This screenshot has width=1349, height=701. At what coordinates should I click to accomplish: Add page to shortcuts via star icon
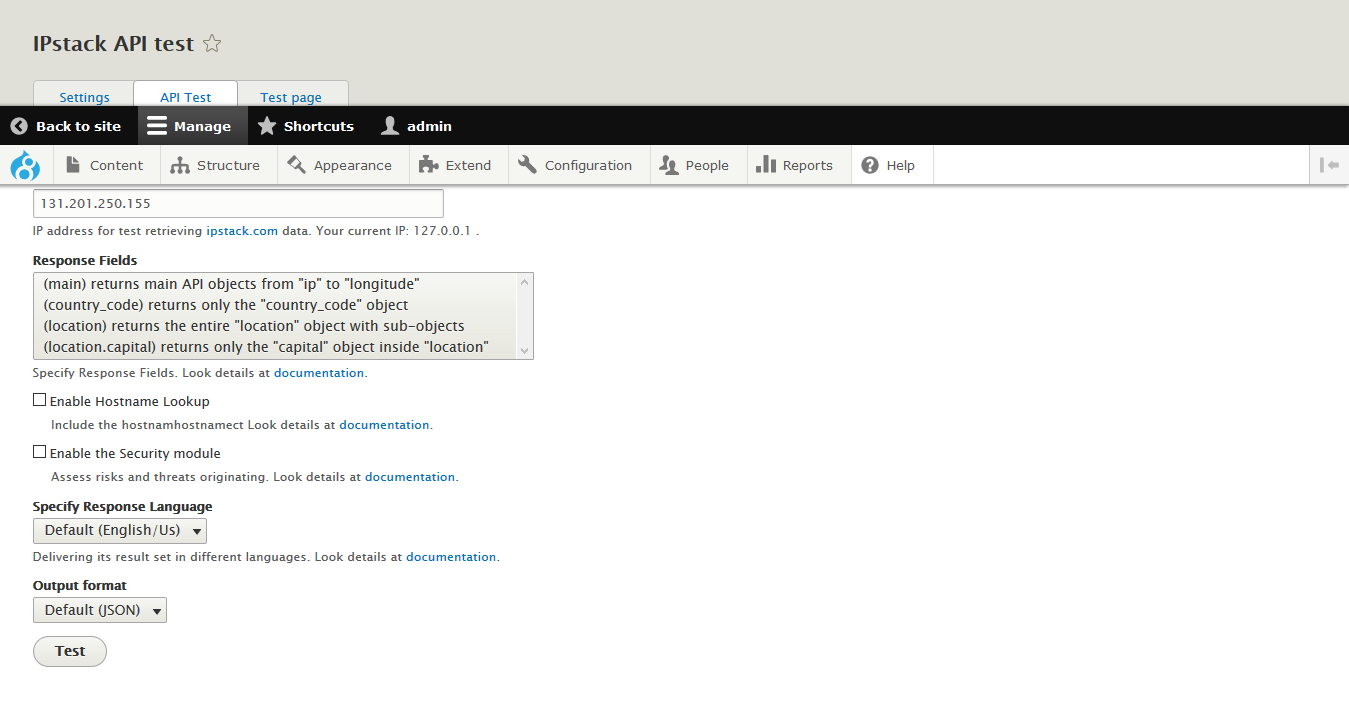click(212, 44)
